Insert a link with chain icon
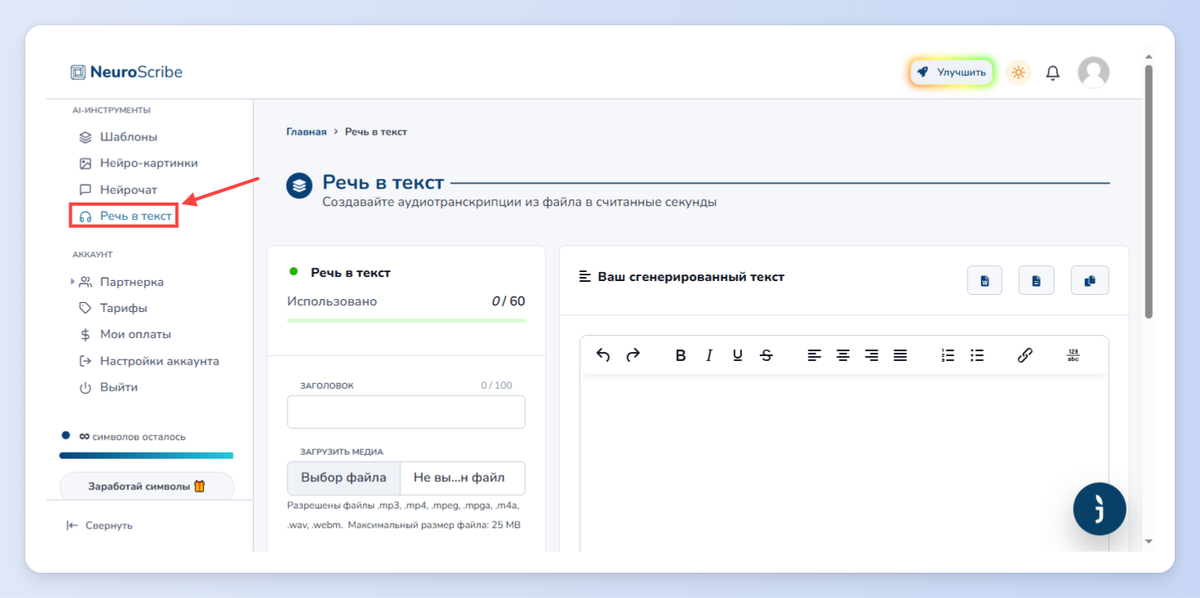Viewport: 1200px width, 598px height. point(1025,355)
